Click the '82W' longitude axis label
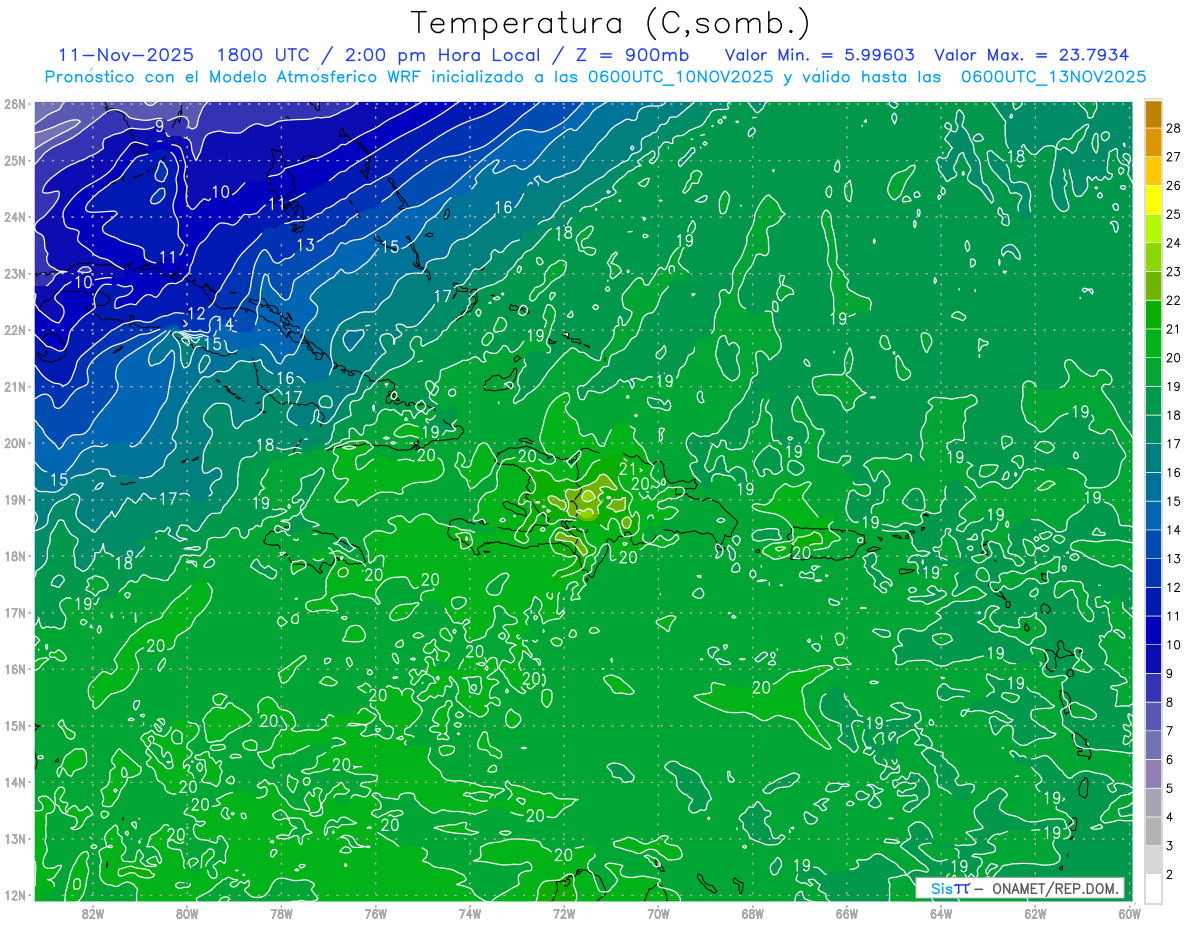The height and width of the screenshot is (927, 1200). (93, 913)
